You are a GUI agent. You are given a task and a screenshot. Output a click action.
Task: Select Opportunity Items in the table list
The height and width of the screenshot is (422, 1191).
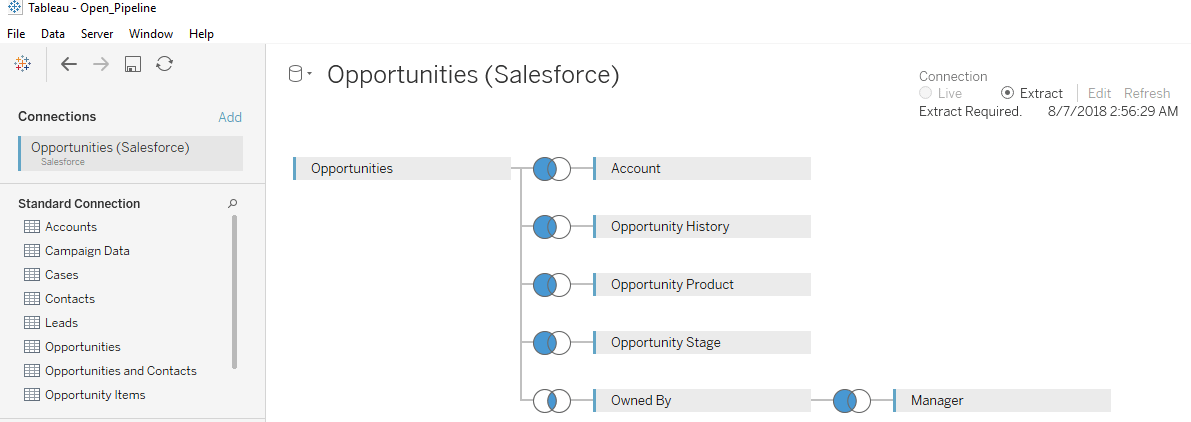tap(95, 395)
